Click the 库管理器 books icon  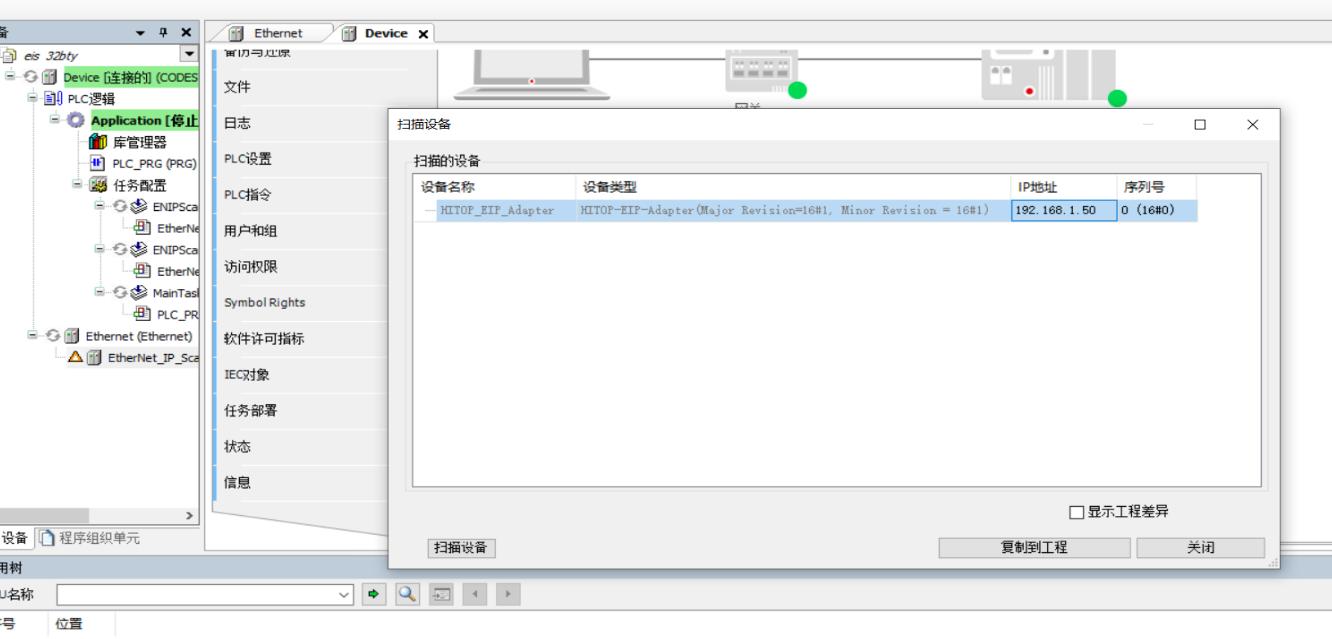98,142
